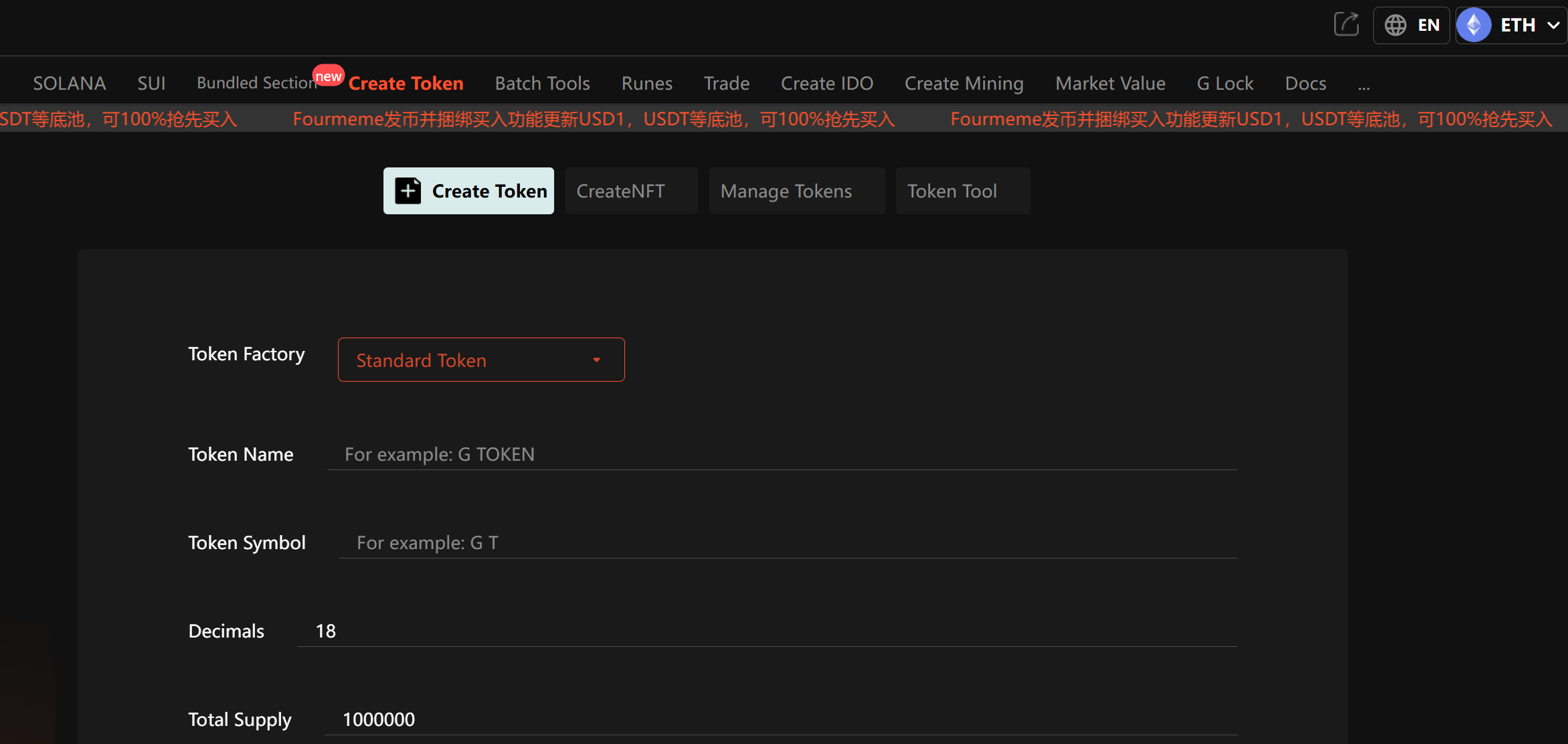
Task: Open the ETH network chevron dropdown
Action: click(1553, 25)
